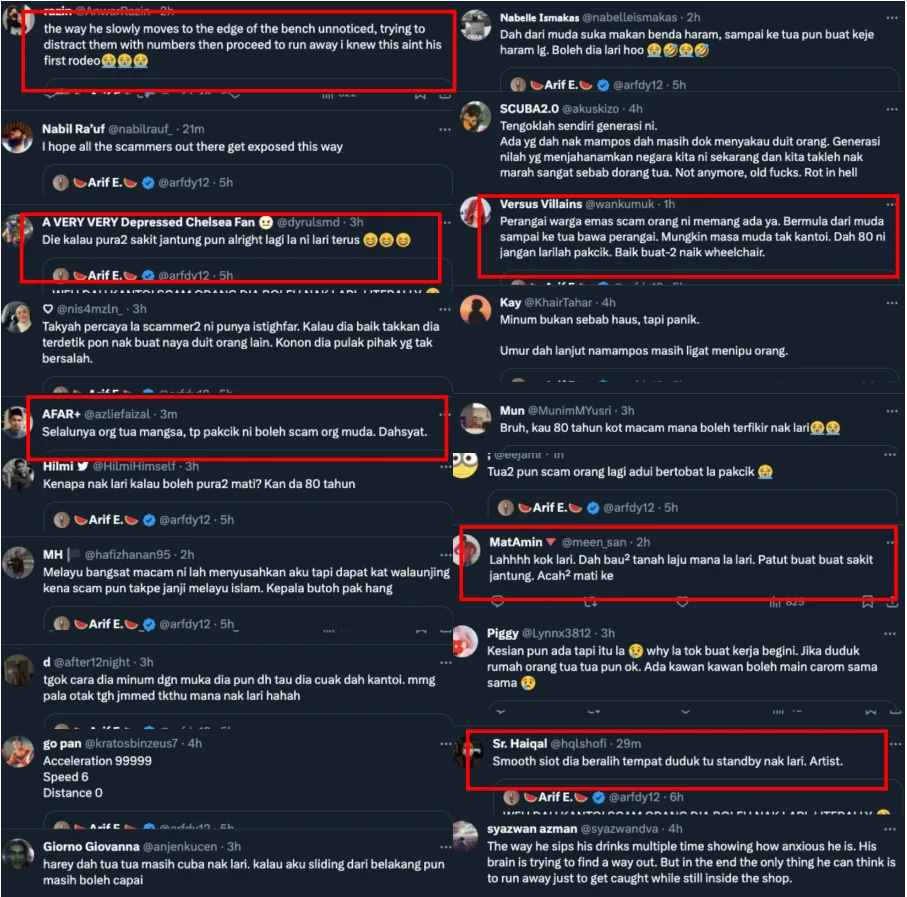Open the three-dot menu on Piggy's tweet
The width and height of the screenshot is (907, 897).
pos(890,634)
